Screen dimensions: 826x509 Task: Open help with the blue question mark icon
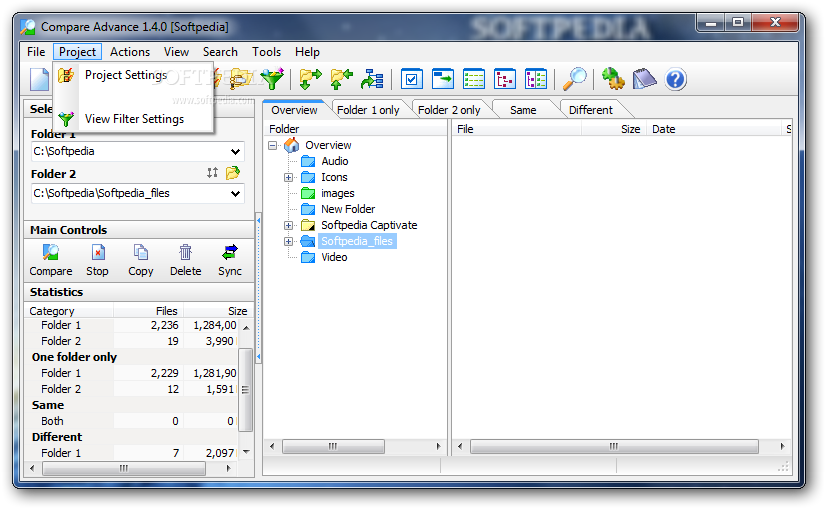pyautogui.click(x=675, y=80)
